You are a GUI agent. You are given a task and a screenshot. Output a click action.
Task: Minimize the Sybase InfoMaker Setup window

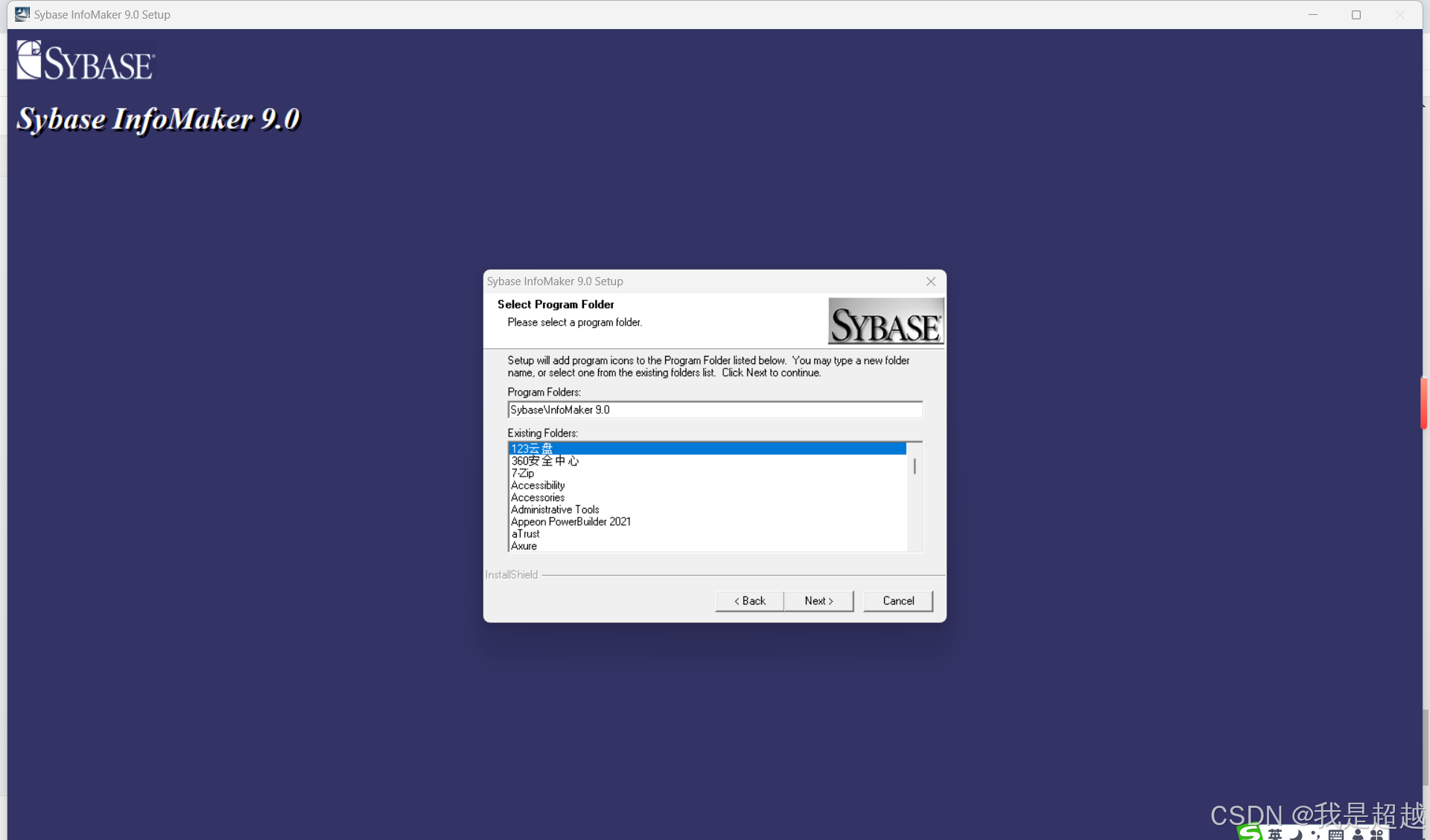click(x=1312, y=14)
